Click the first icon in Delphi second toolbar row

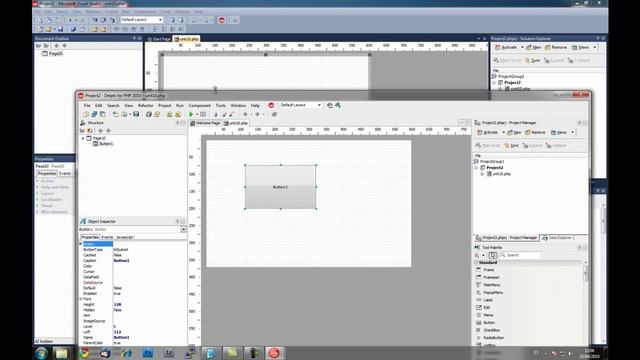pyautogui.click(x=86, y=115)
